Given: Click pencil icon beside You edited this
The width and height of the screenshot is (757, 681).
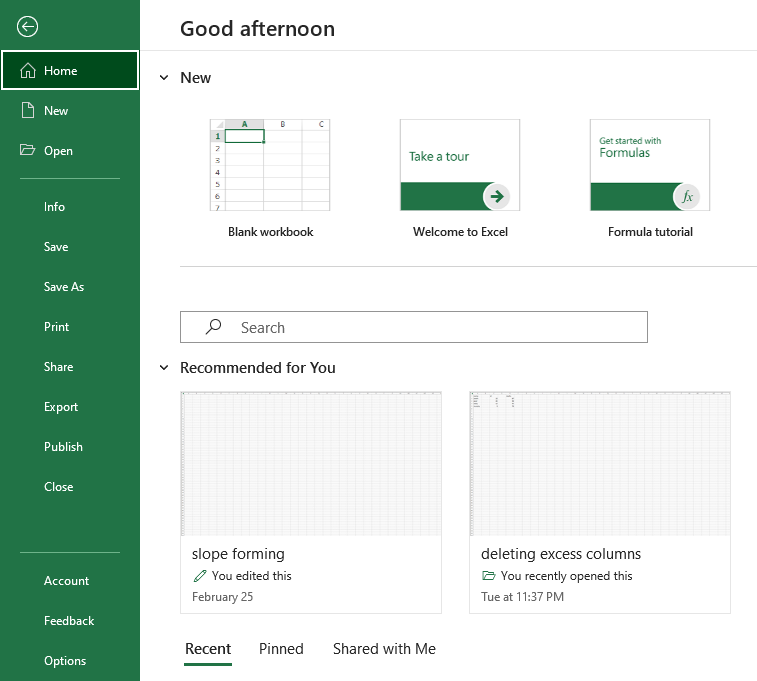Looking at the screenshot, I should pyautogui.click(x=200, y=576).
